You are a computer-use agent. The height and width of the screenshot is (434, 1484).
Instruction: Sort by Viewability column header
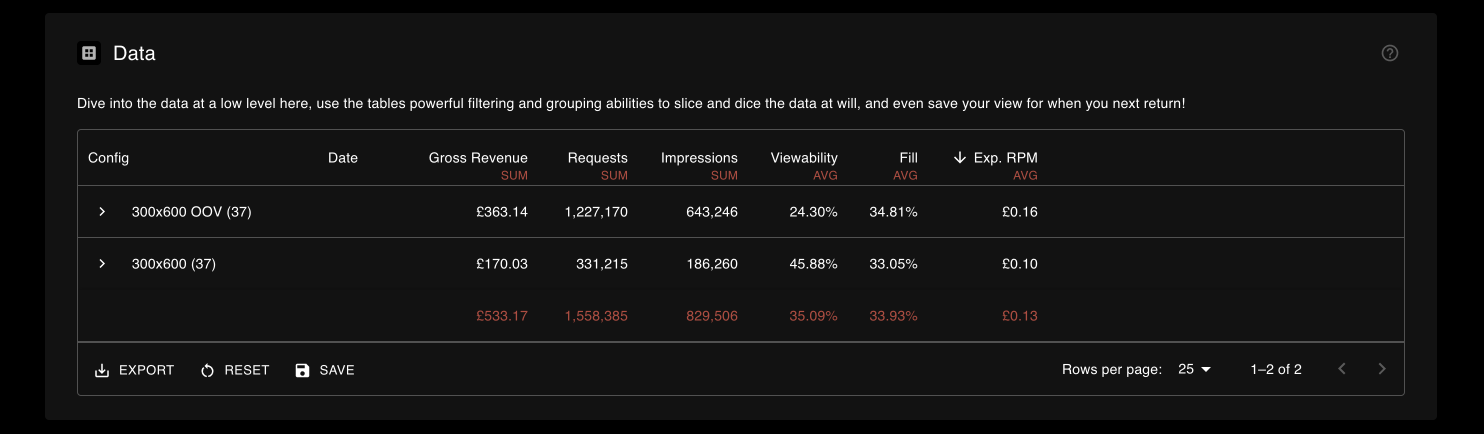point(804,158)
